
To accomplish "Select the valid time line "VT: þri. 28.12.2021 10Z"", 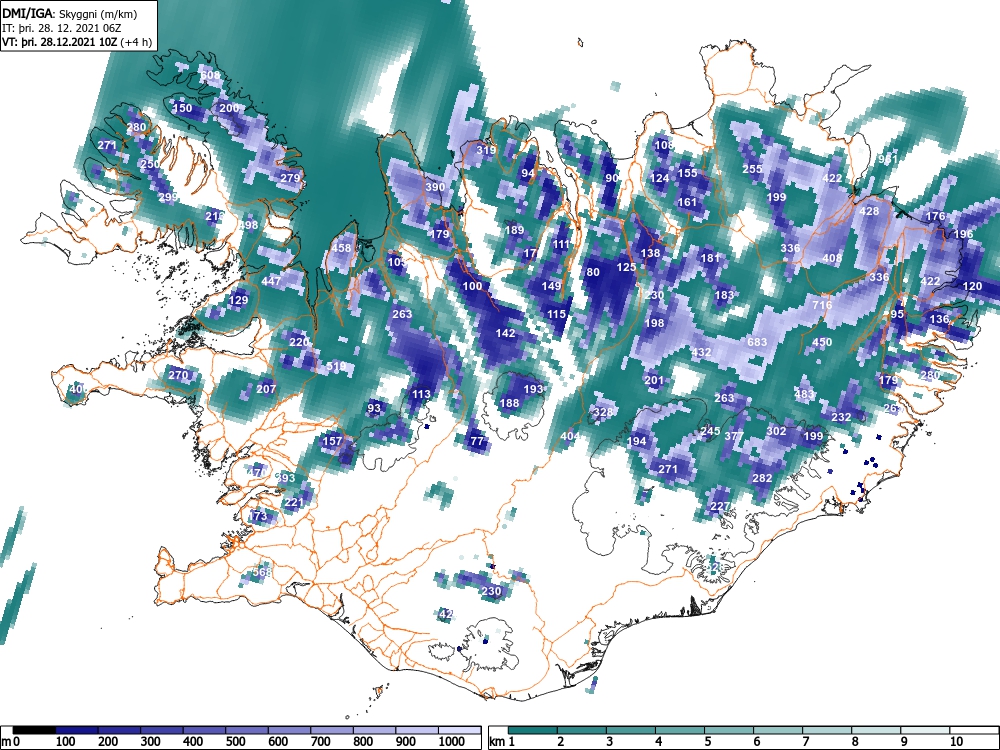I will tap(60, 42).
